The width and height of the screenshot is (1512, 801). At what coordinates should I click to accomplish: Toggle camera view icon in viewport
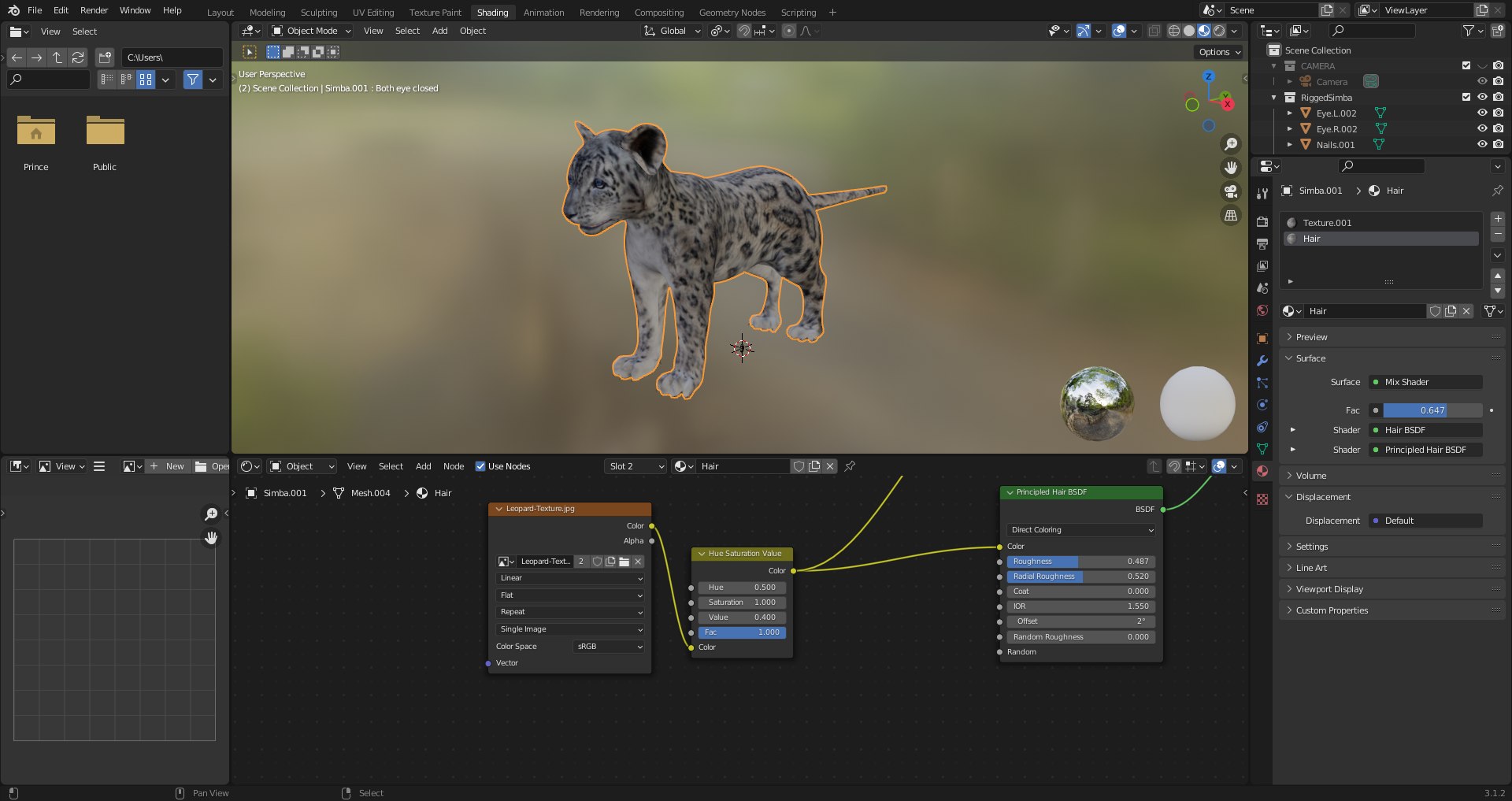[x=1230, y=191]
